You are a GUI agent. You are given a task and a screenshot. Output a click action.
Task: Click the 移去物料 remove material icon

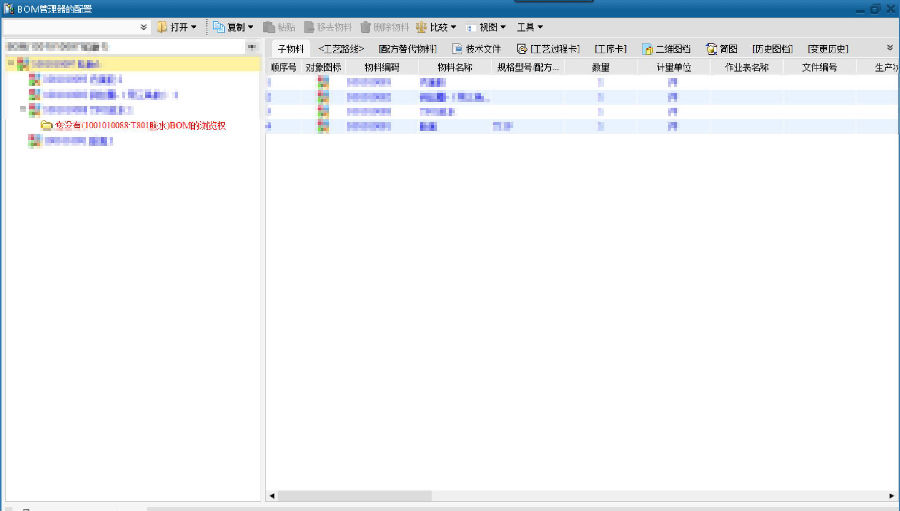[309, 27]
